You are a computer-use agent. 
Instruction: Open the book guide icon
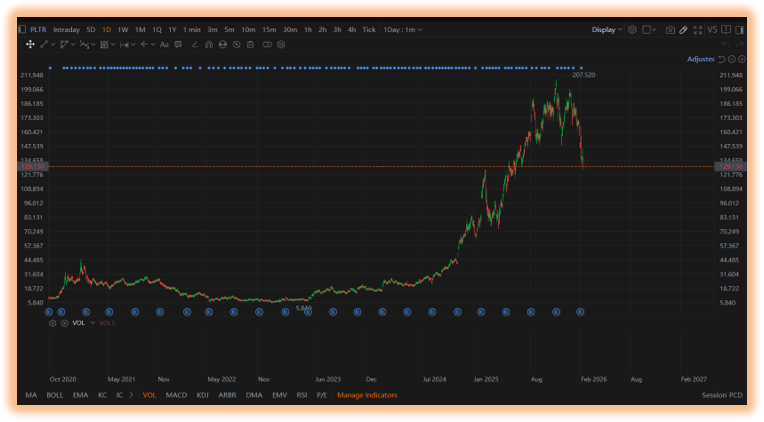tap(726, 30)
